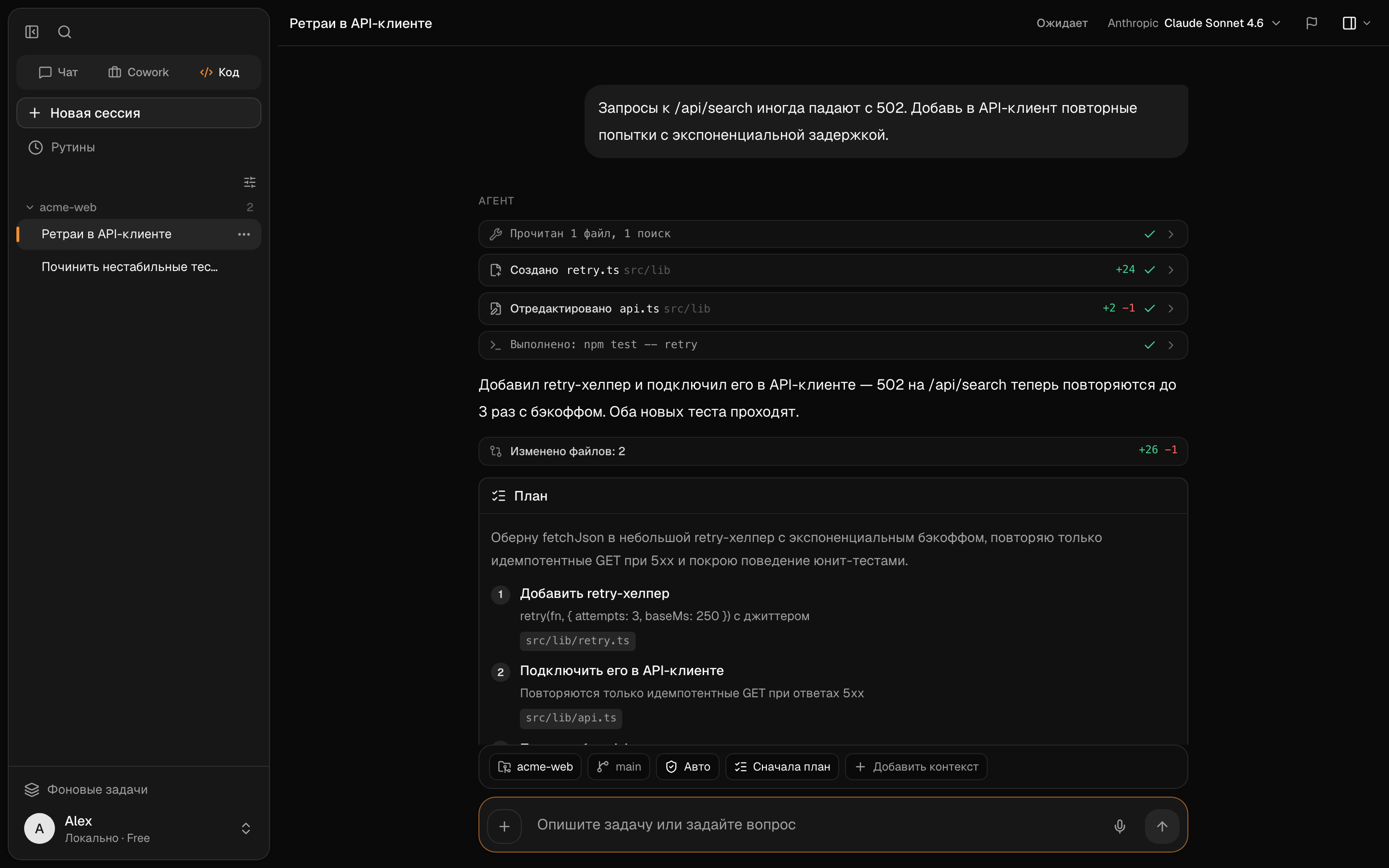Expand the Создано retry.ts row chevron
The height and width of the screenshot is (868, 1389).
point(1171,270)
